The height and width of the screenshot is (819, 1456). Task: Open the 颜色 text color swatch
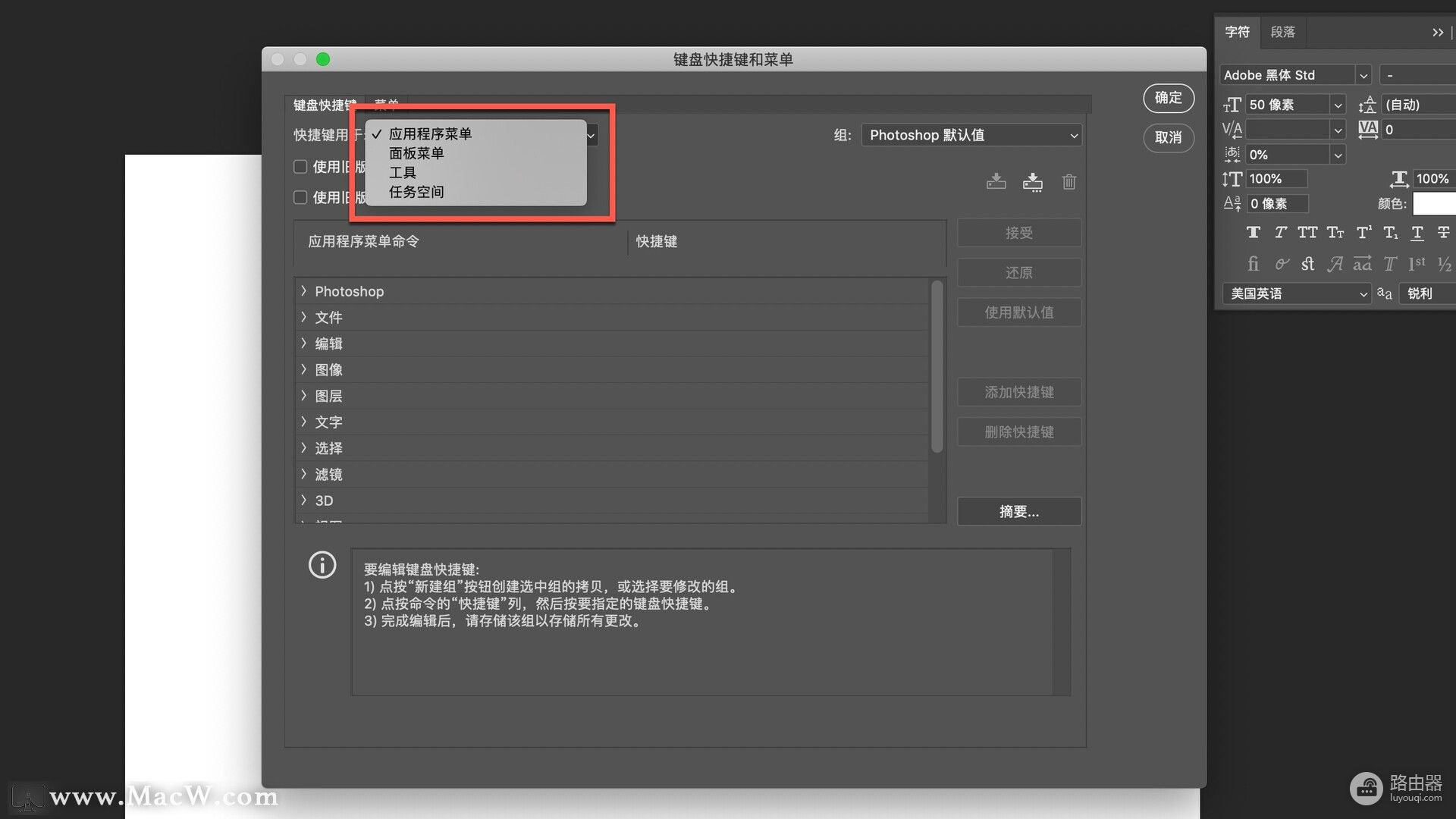(1434, 203)
